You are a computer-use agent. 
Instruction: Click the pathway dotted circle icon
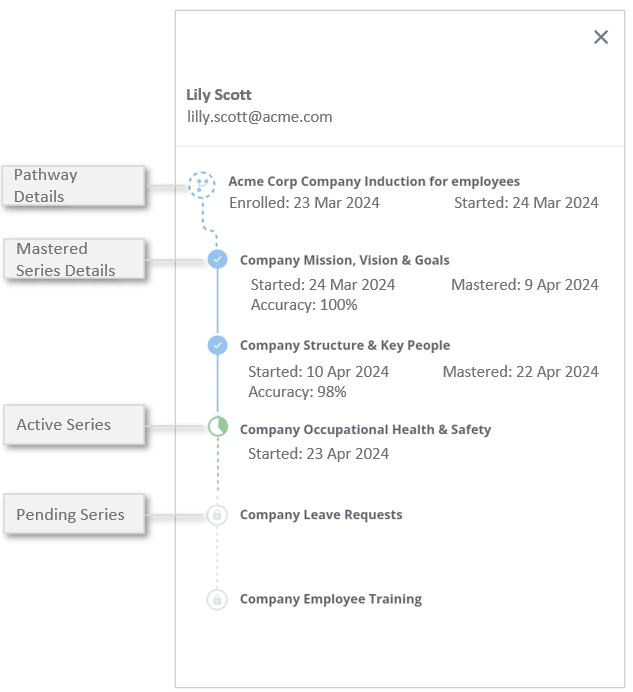[x=202, y=184]
